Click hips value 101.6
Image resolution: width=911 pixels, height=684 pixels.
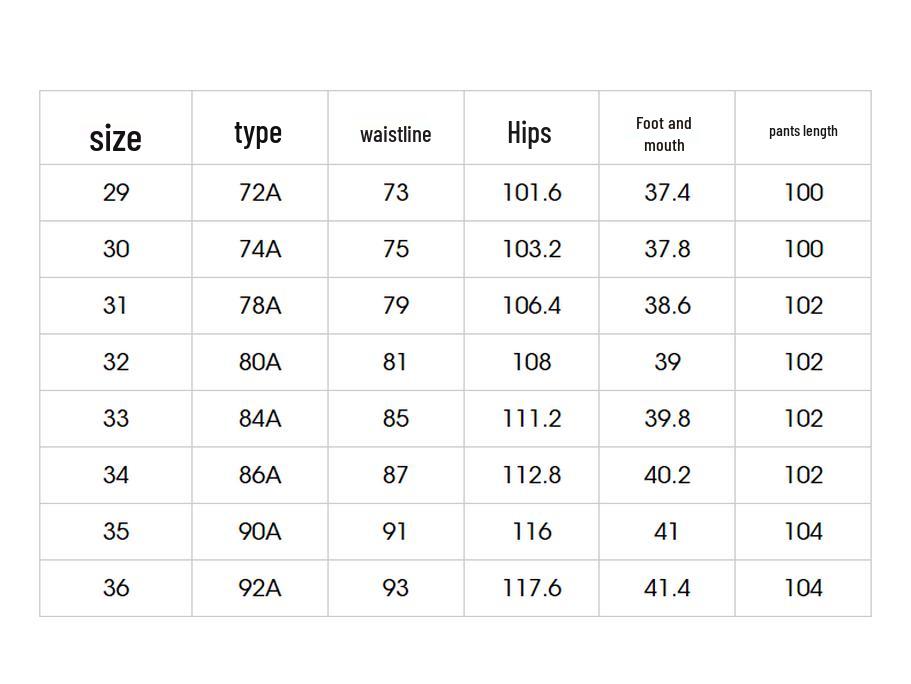(x=531, y=192)
